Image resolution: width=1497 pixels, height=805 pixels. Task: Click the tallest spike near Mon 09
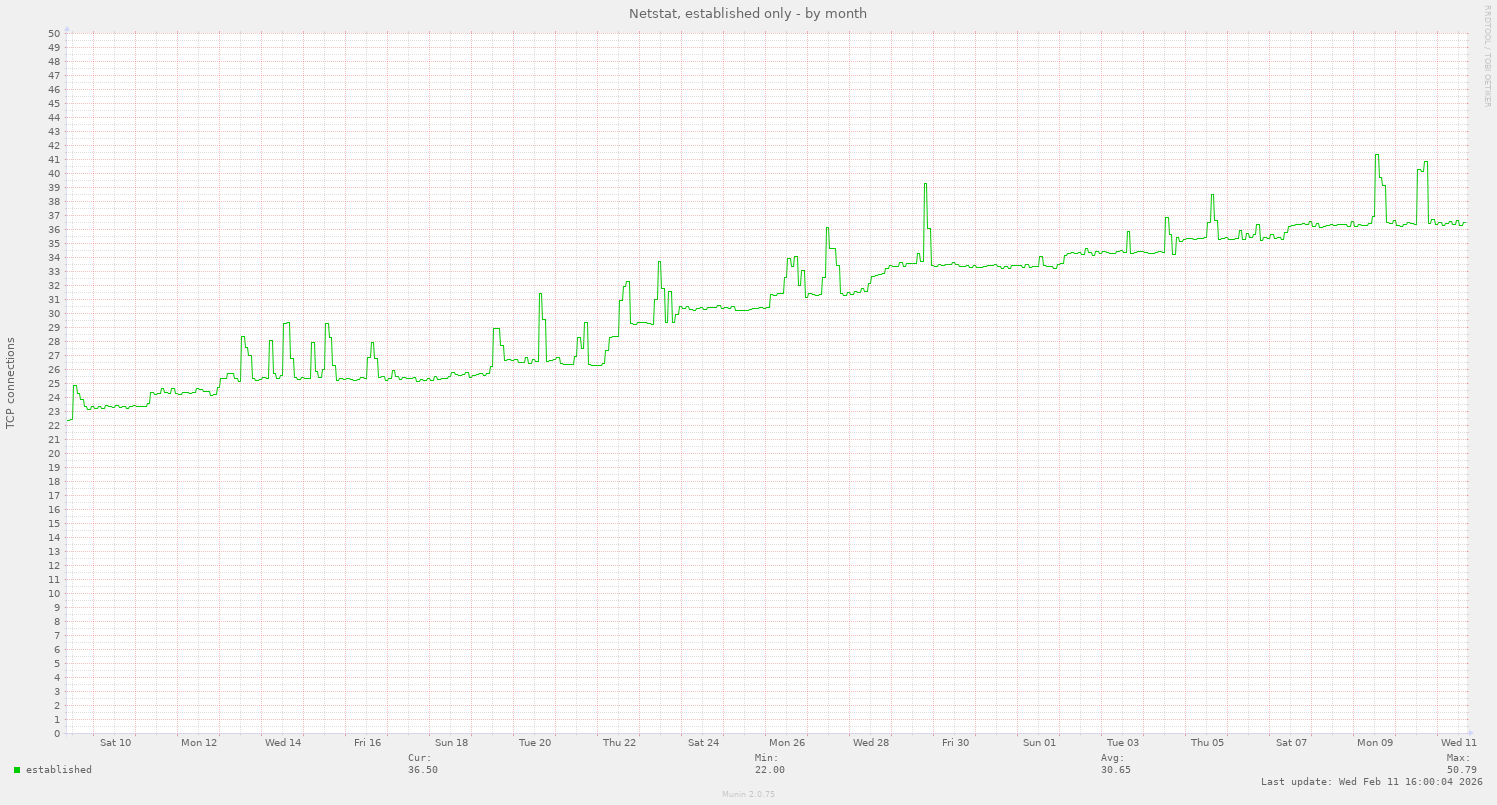(x=1377, y=155)
